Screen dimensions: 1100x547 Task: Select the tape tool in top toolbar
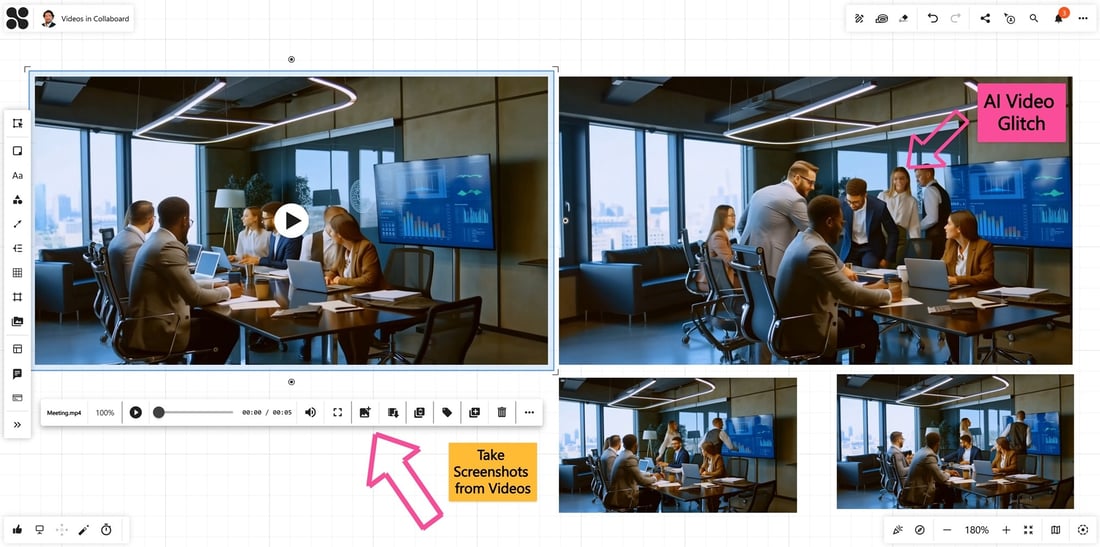click(882, 19)
